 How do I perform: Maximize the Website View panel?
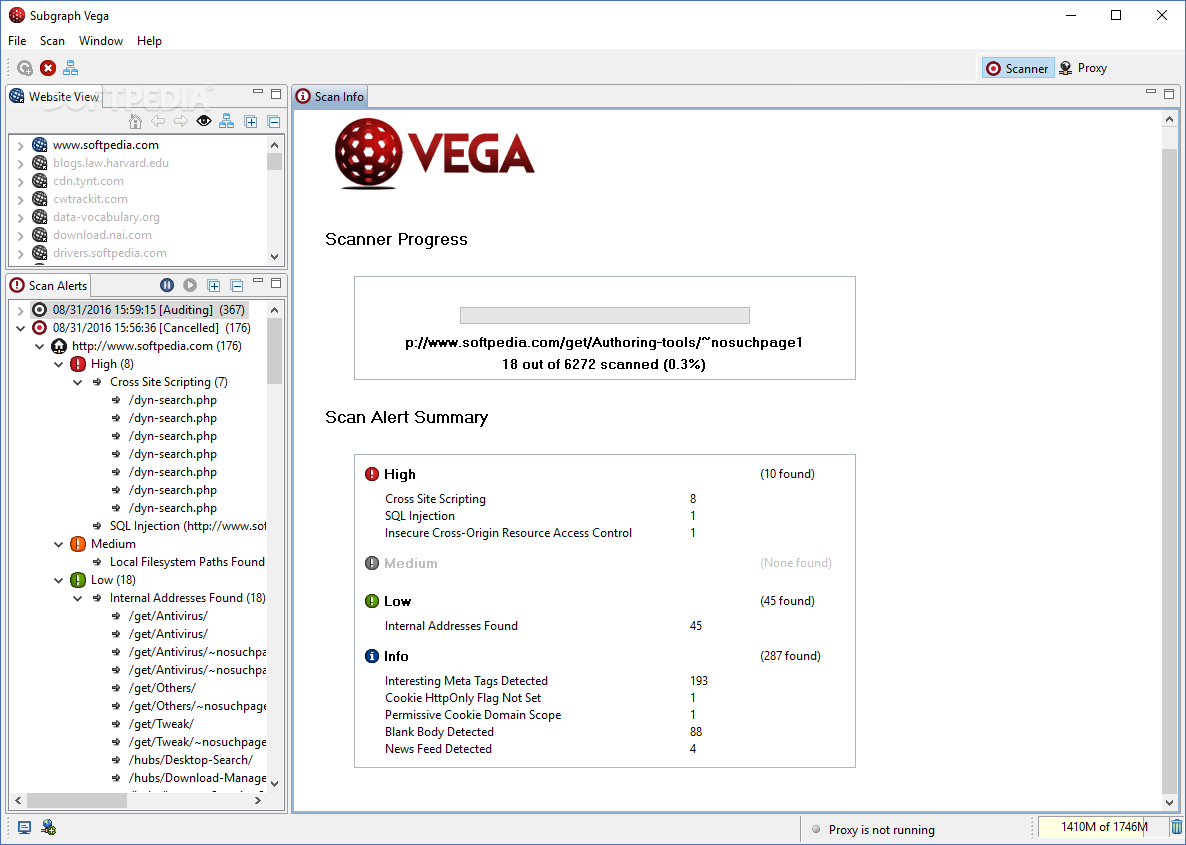tap(276, 94)
